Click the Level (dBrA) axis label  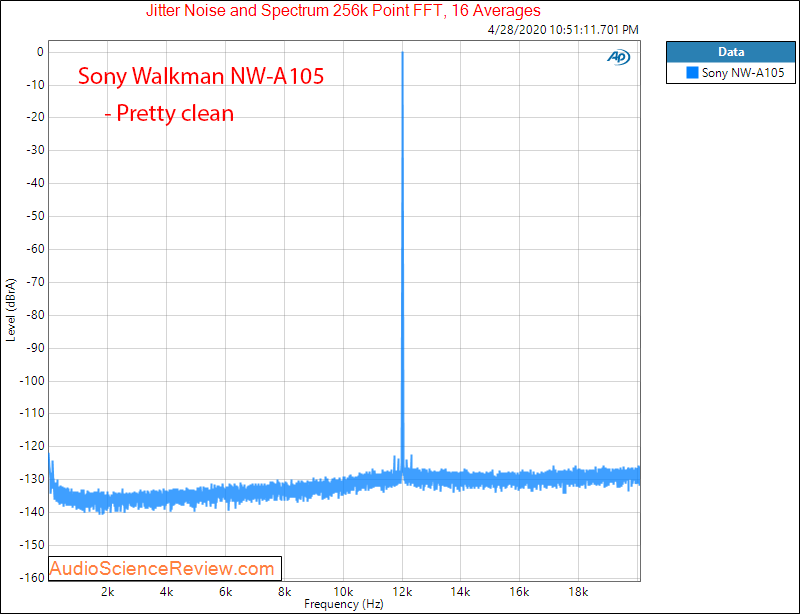point(11,310)
